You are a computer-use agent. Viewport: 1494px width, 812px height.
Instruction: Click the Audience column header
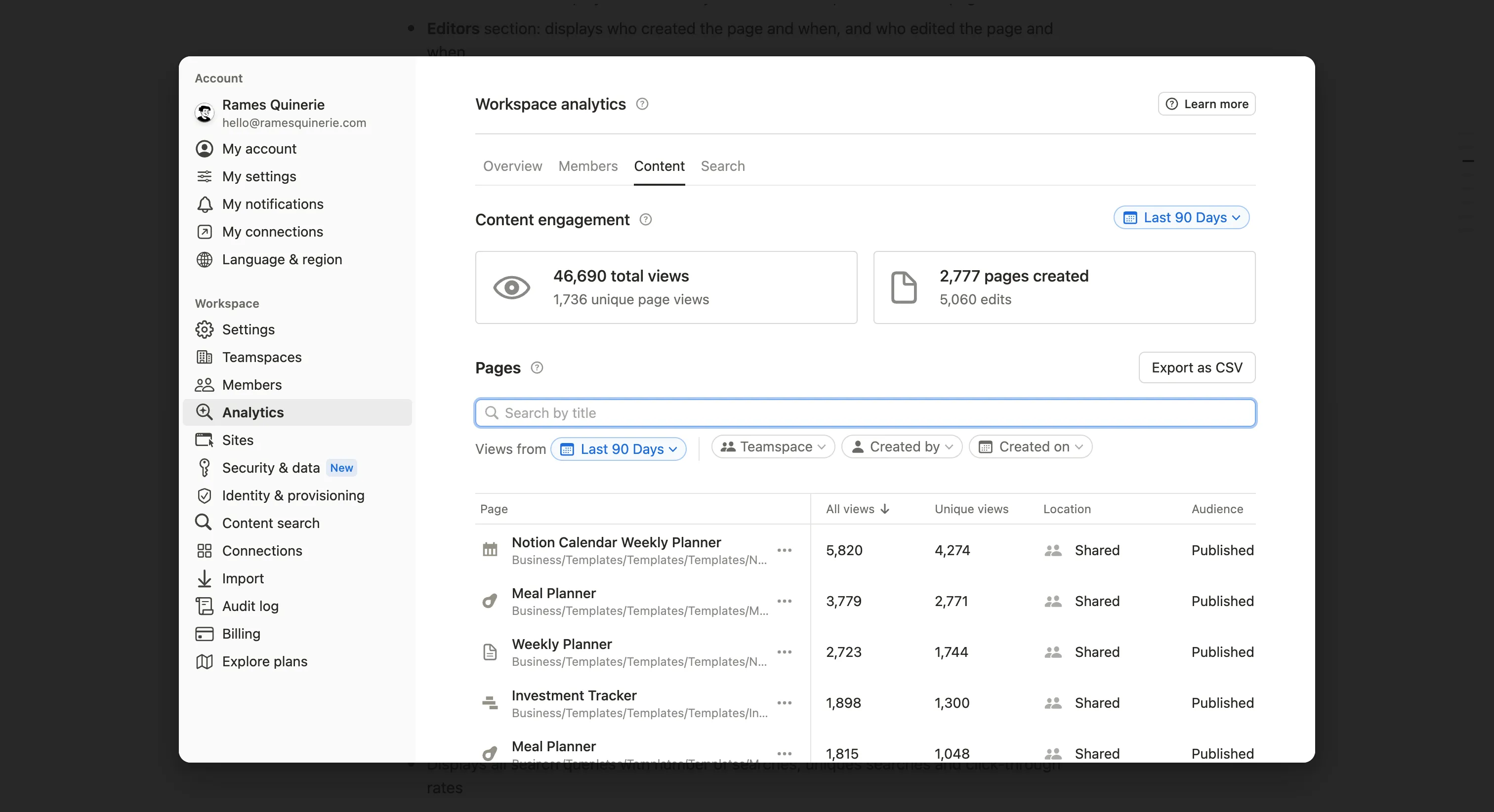tap(1217, 509)
